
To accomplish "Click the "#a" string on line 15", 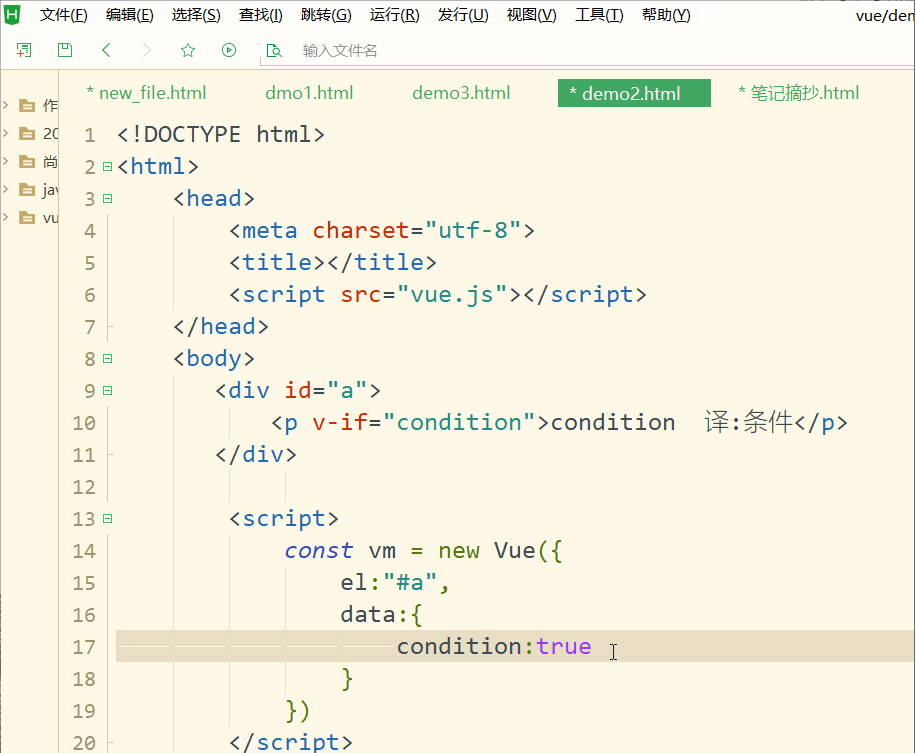I will 410,582.
